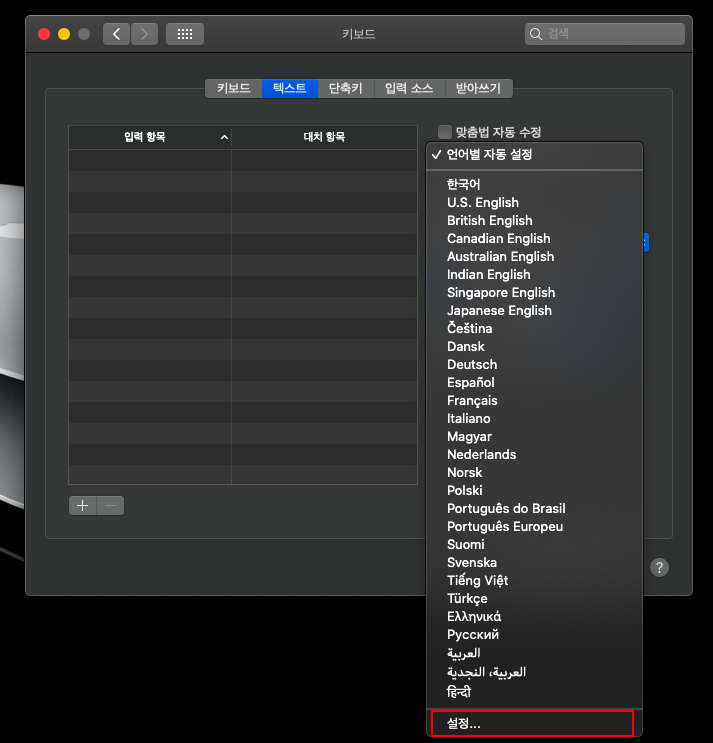The width and height of the screenshot is (713, 743).
Task: Pick Japanese English
Action: [x=534, y=310]
